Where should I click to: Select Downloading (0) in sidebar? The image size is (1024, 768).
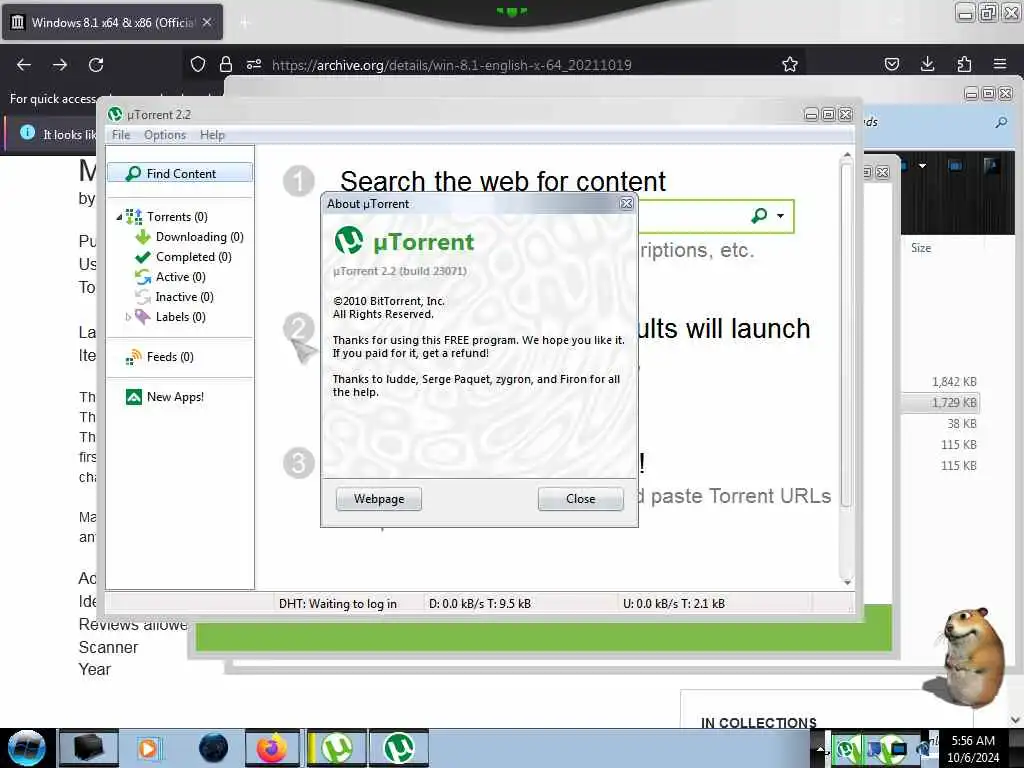point(199,237)
